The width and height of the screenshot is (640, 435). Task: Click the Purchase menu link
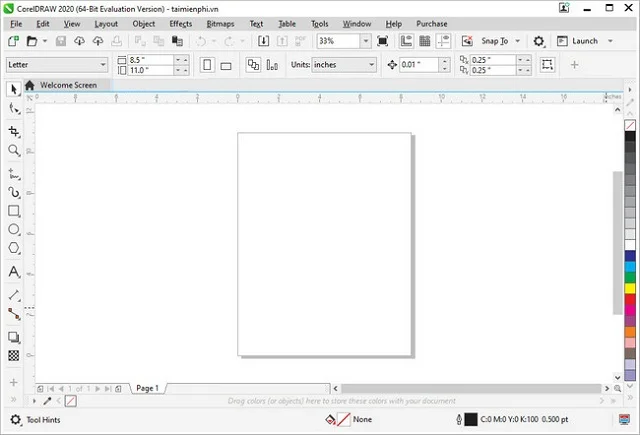click(x=431, y=24)
